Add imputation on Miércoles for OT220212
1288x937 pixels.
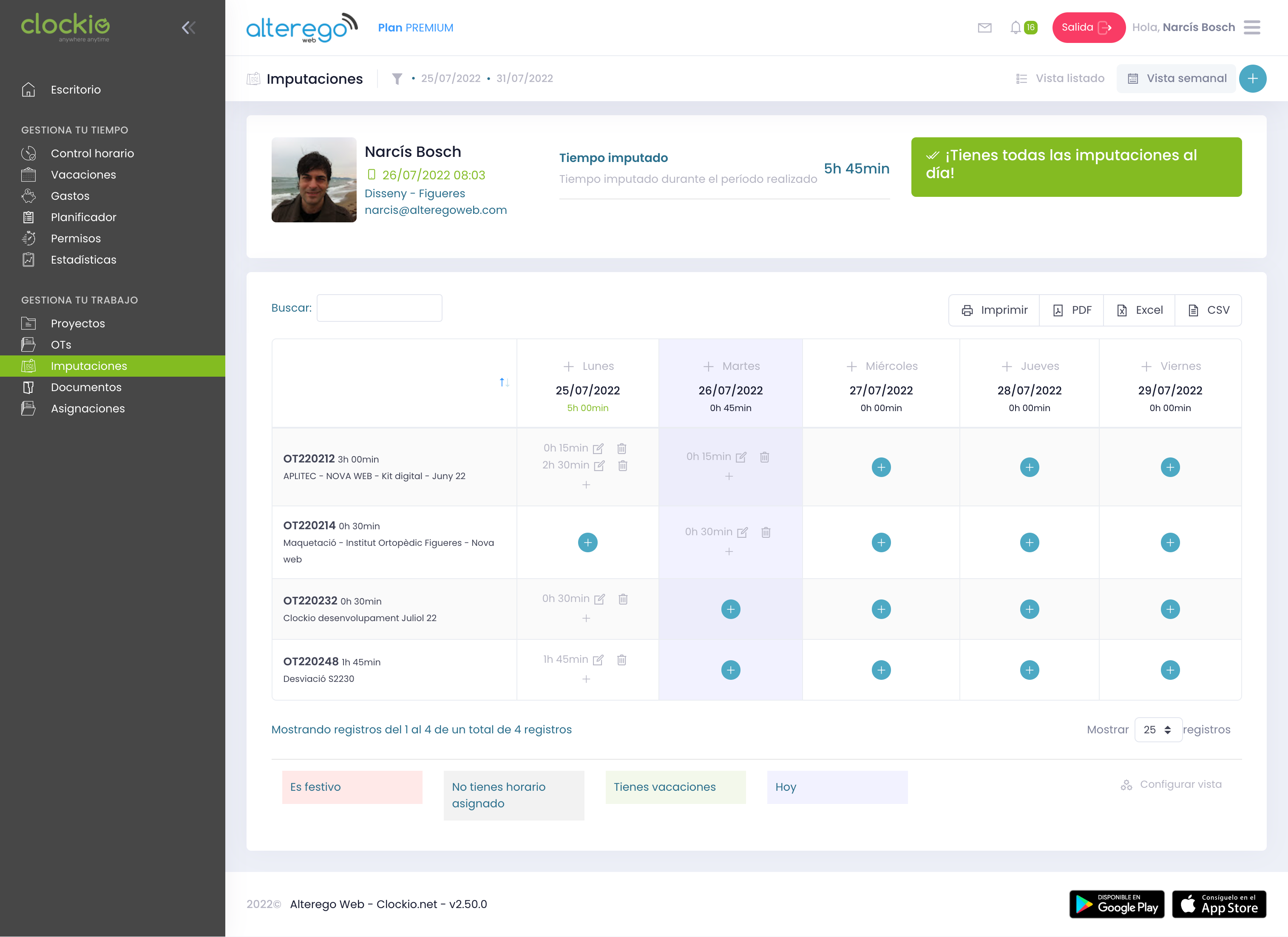coord(881,467)
